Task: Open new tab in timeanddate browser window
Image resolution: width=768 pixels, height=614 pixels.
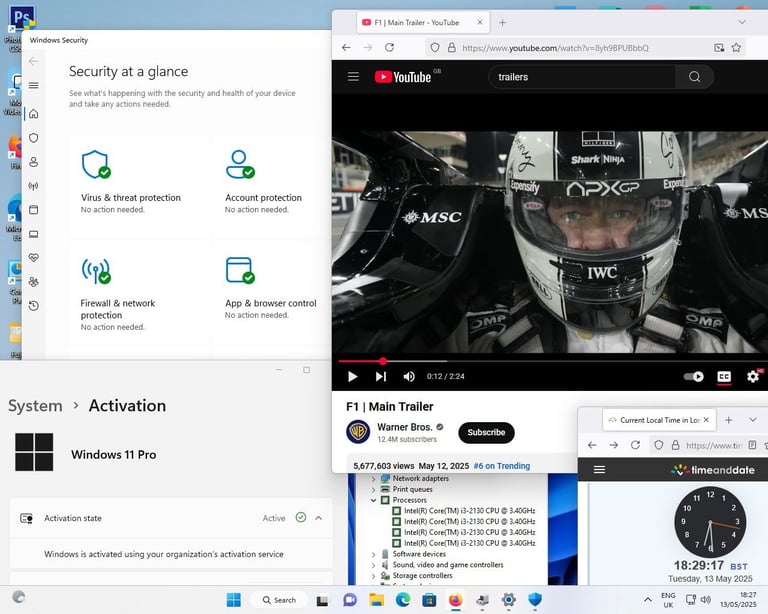Action: (728, 420)
